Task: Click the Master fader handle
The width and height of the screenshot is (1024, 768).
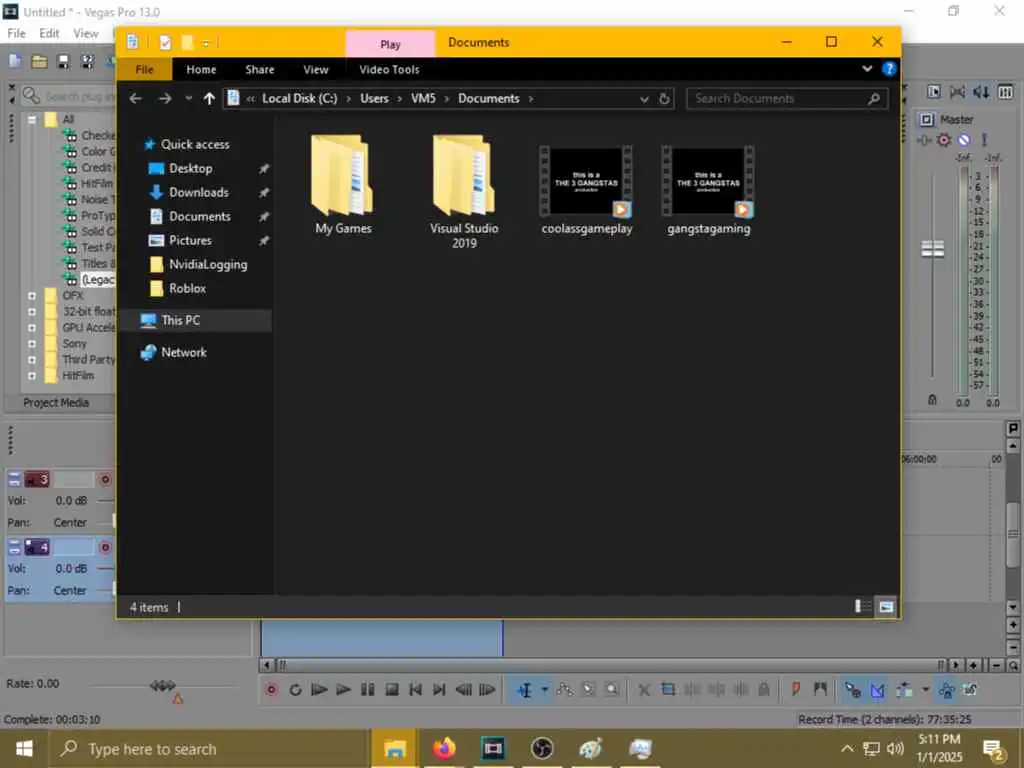Action: tap(933, 248)
